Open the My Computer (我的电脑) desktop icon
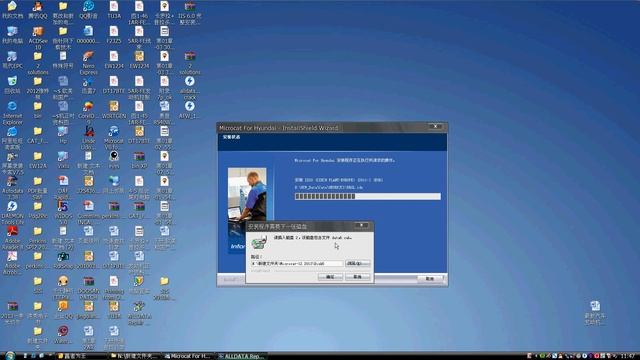This screenshot has width=640, height=360. point(12,35)
